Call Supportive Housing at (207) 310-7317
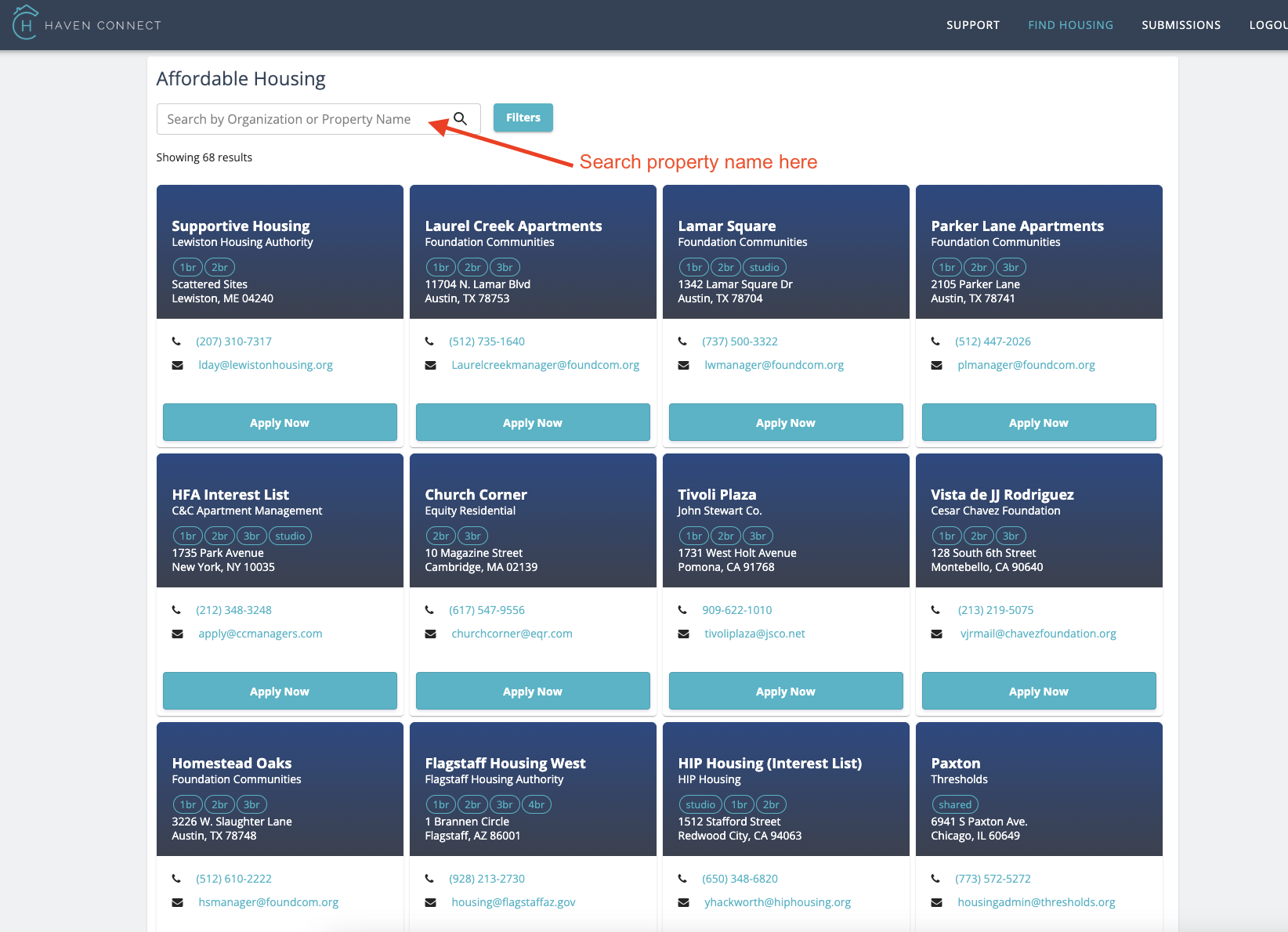The height and width of the screenshot is (932, 1288). pos(233,341)
